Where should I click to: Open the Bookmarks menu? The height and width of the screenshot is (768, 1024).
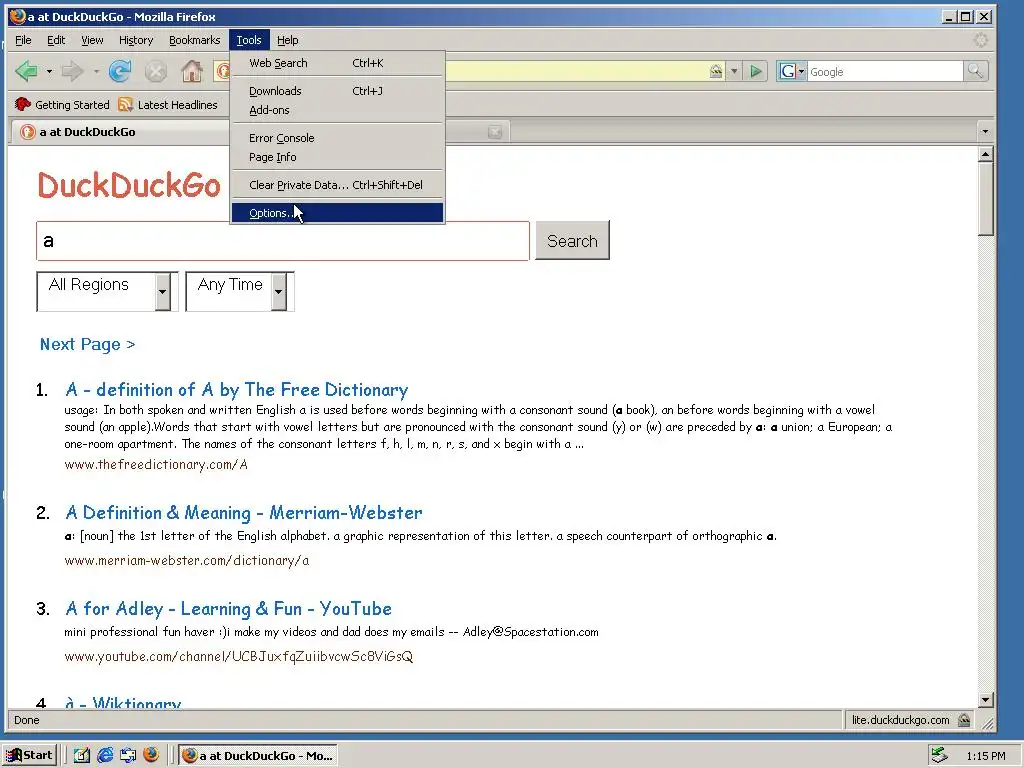pyautogui.click(x=195, y=40)
